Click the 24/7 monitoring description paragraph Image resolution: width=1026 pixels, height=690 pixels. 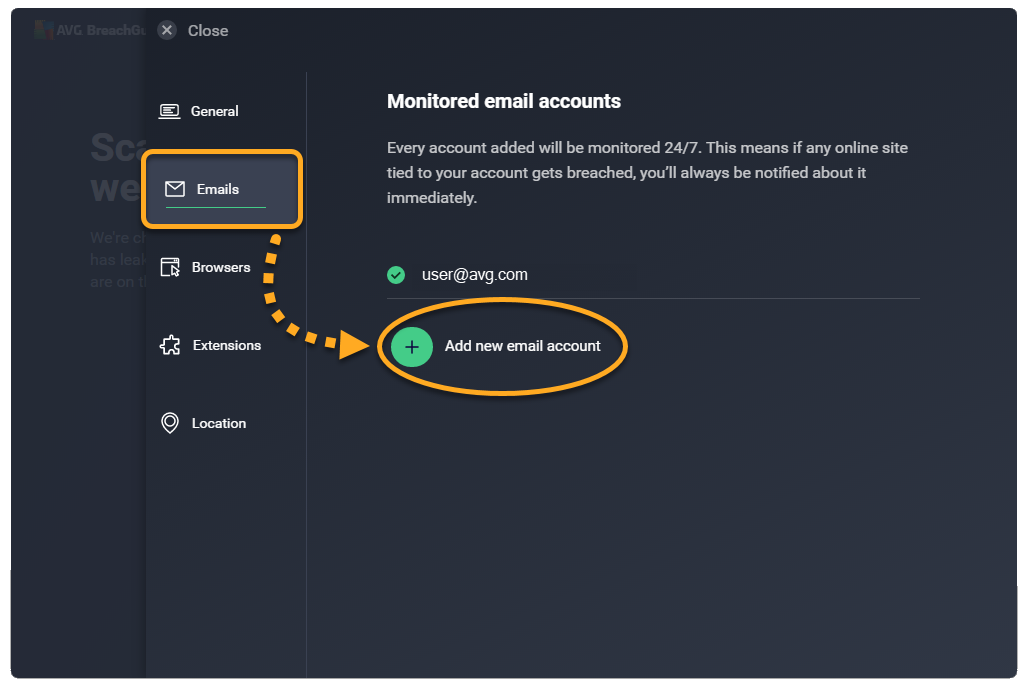[x=647, y=173]
